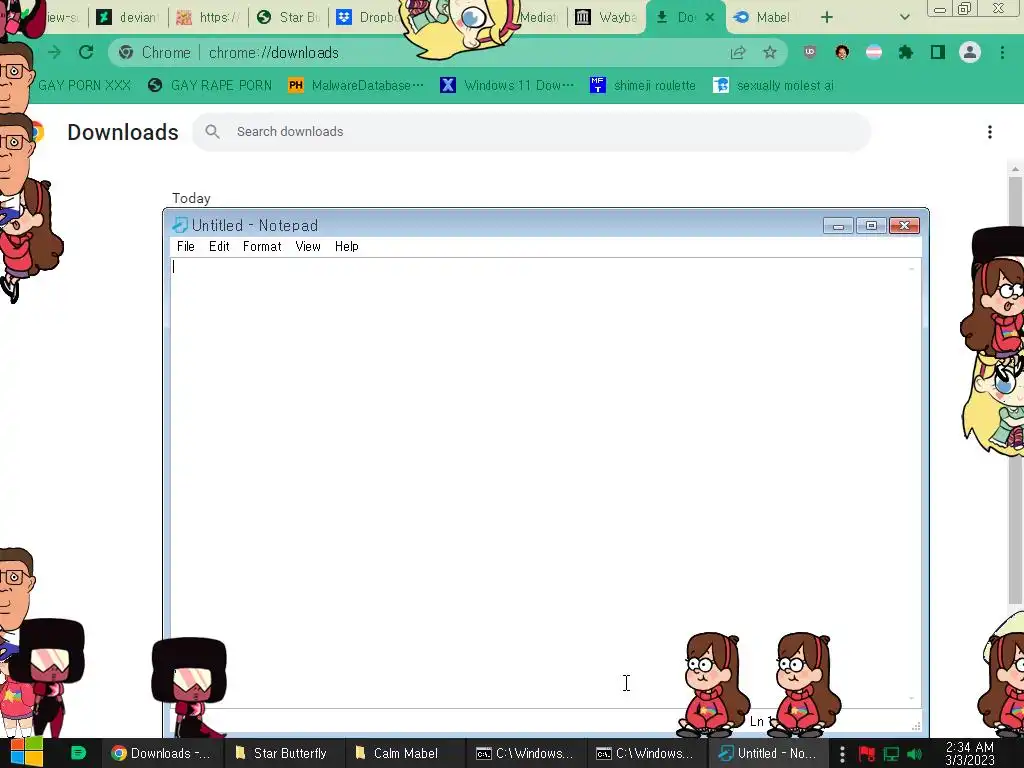Open the uBlock Origin extension icon

[x=810, y=53]
